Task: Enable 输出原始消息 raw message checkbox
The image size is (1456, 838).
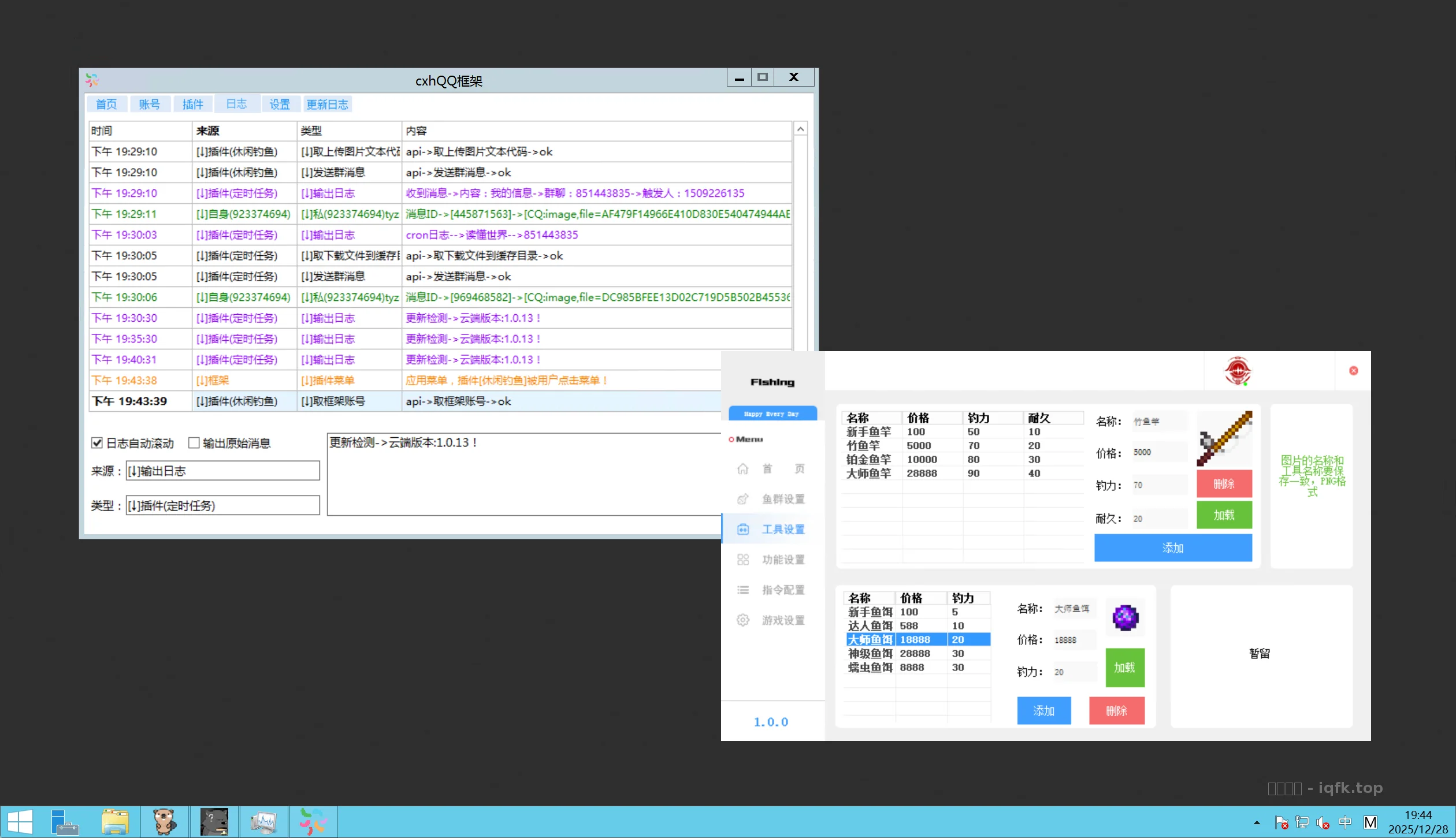Action: [195, 442]
